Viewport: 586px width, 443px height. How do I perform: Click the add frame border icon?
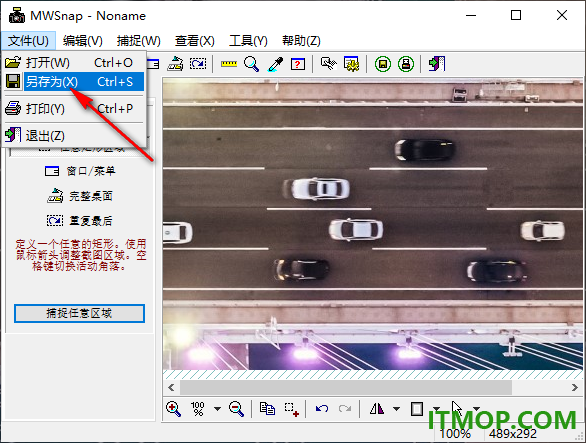tap(417, 409)
